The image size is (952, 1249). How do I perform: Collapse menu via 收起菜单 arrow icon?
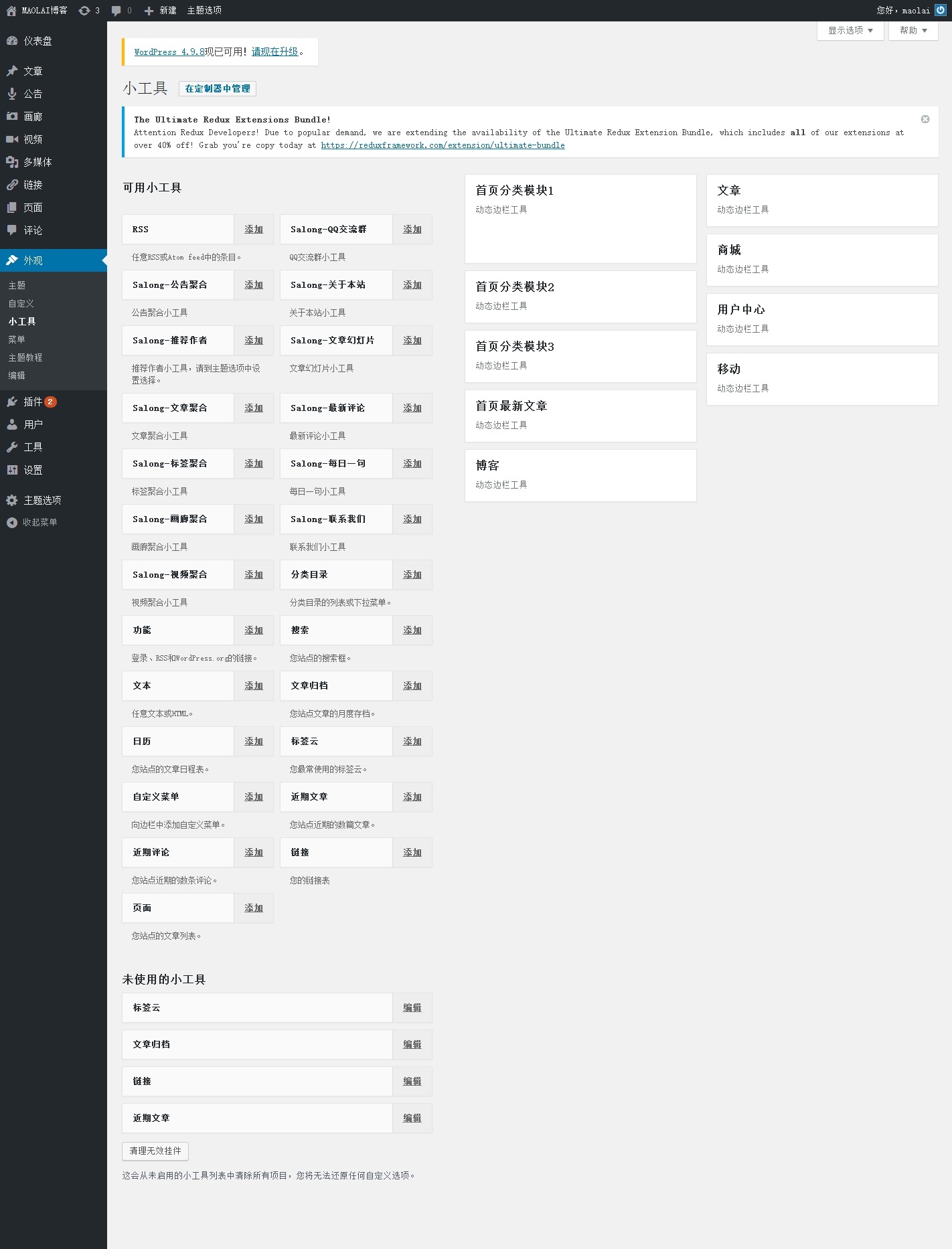point(12,523)
